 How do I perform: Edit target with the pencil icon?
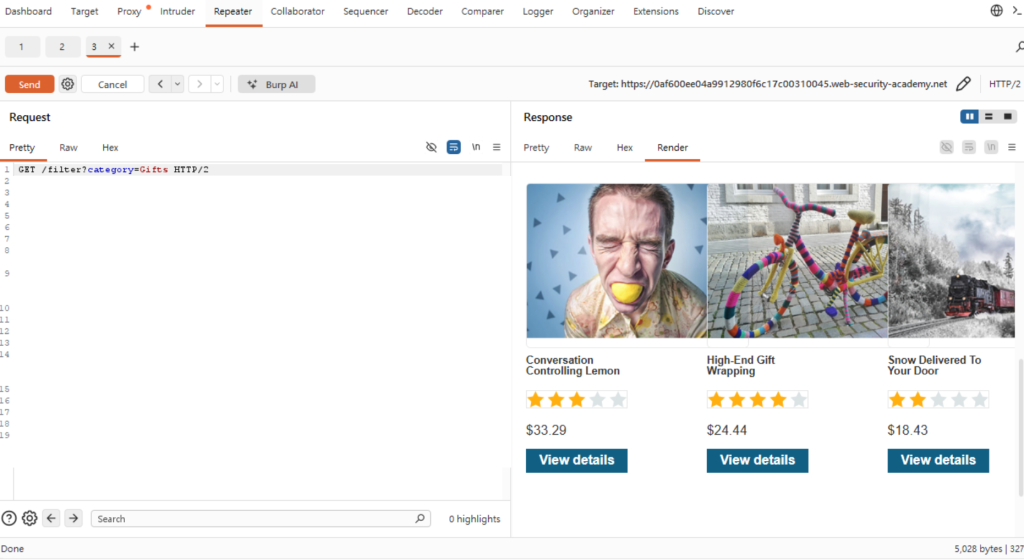click(x=963, y=84)
